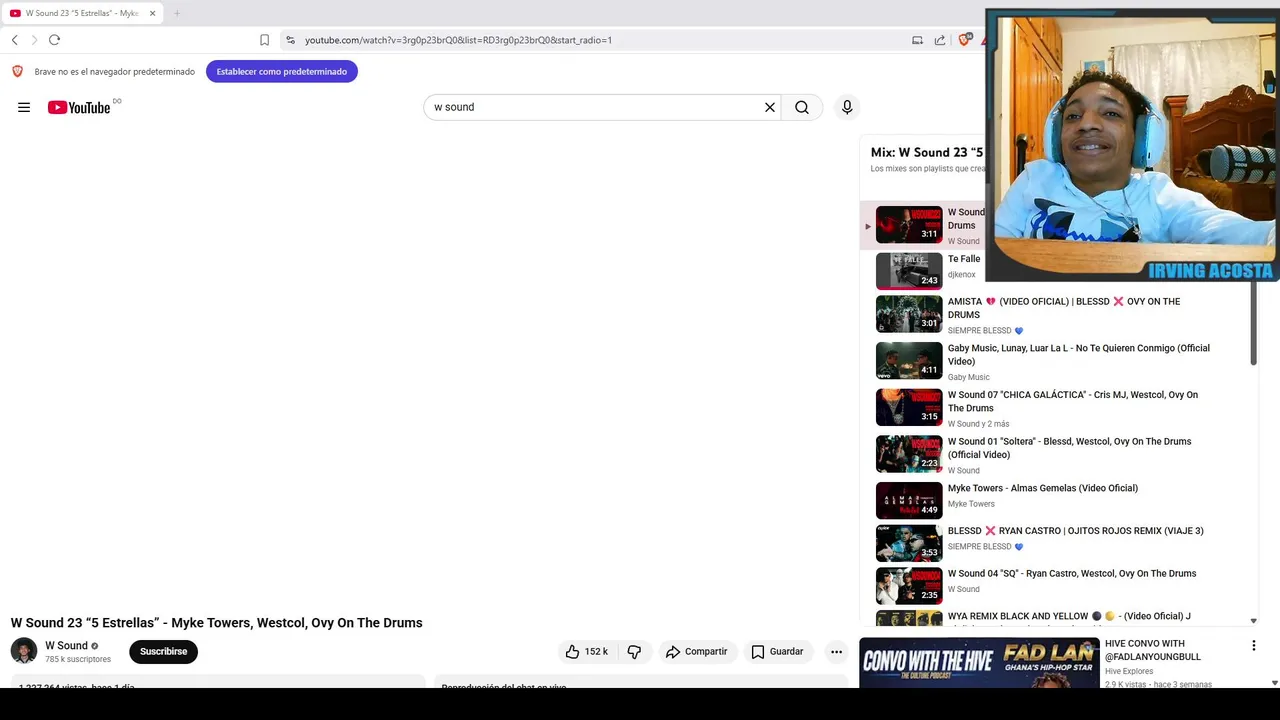Open W Sound channel avatar
Screen dimensions: 1280x720
point(24,651)
